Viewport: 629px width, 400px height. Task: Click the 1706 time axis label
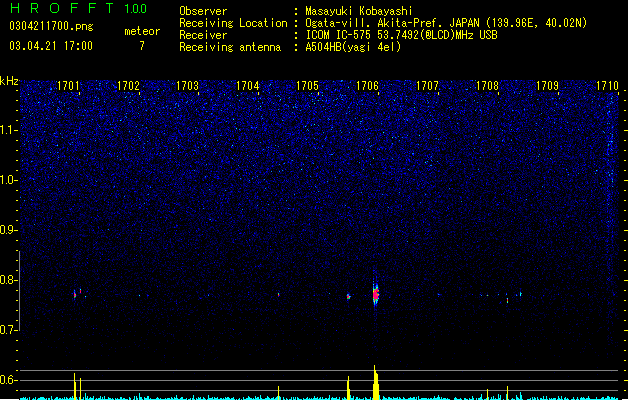367,86
